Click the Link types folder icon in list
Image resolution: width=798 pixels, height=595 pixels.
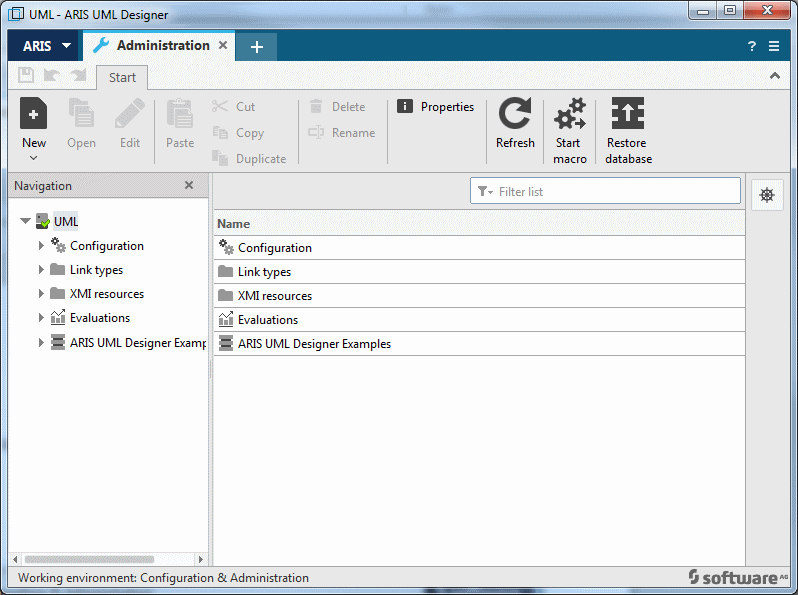(x=225, y=271)
